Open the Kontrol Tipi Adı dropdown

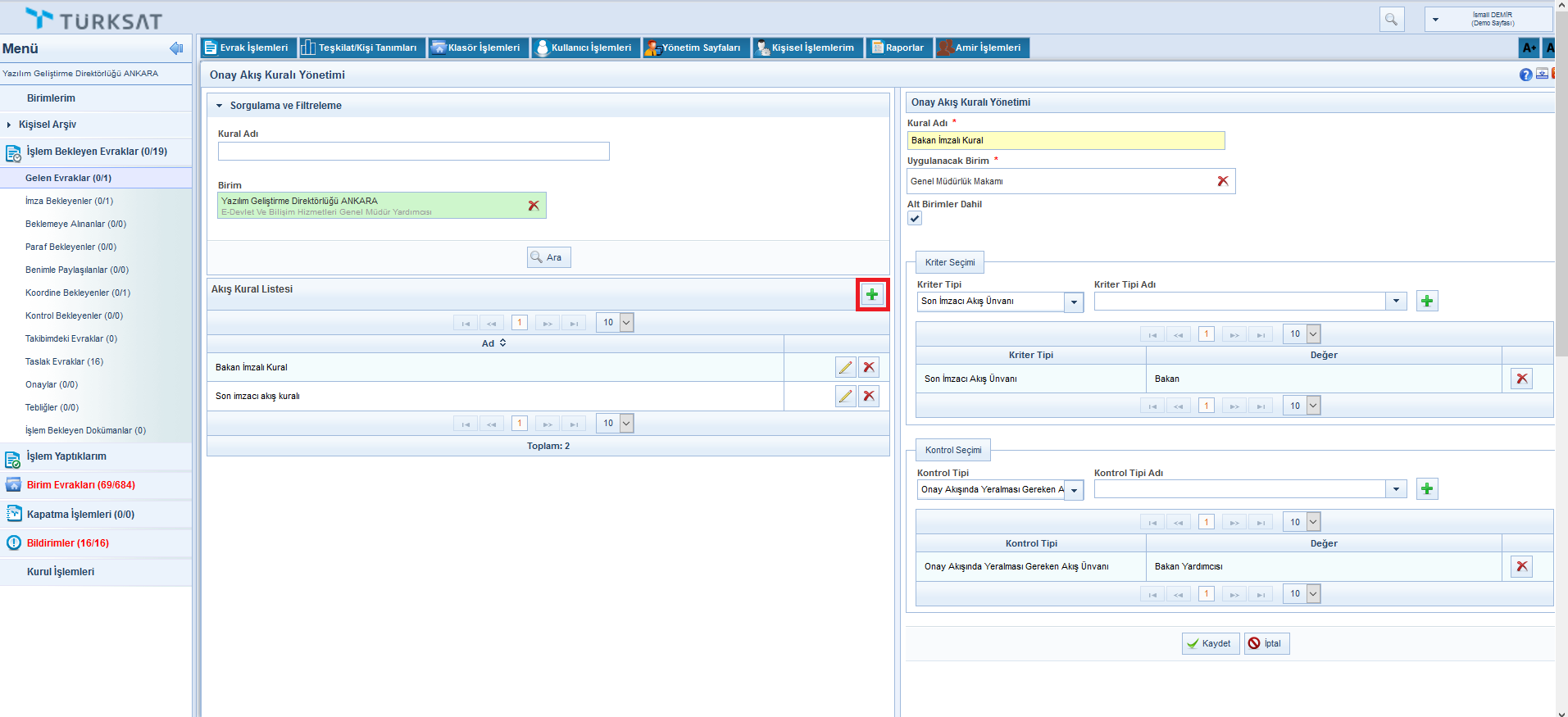click(1396, 489)
